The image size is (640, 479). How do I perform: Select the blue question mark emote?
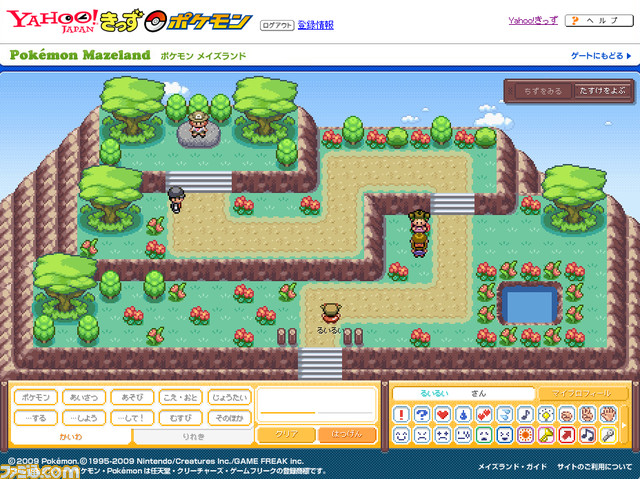click(422, 415)
